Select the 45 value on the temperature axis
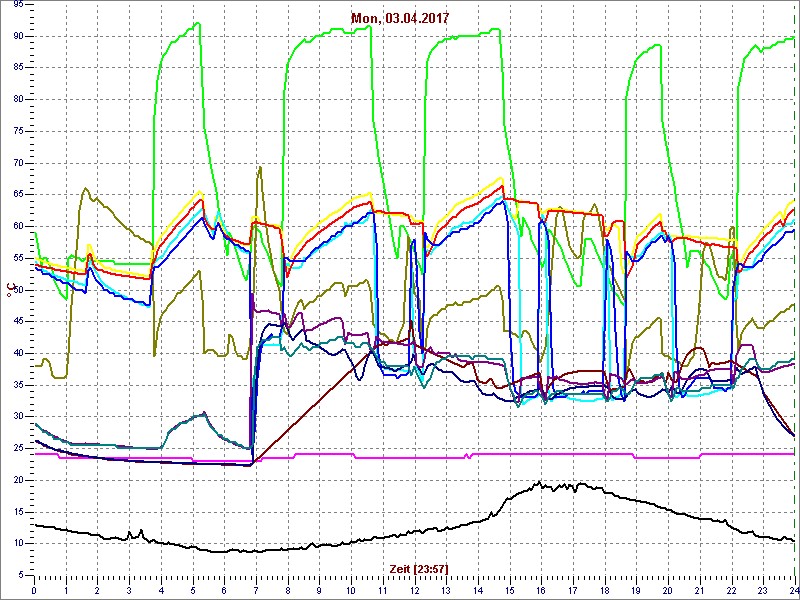800x600 pixels. click(17, 322)
